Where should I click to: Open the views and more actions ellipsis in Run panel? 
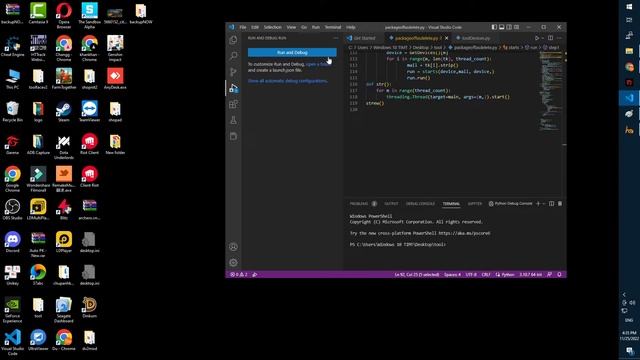tap(336, 38)
